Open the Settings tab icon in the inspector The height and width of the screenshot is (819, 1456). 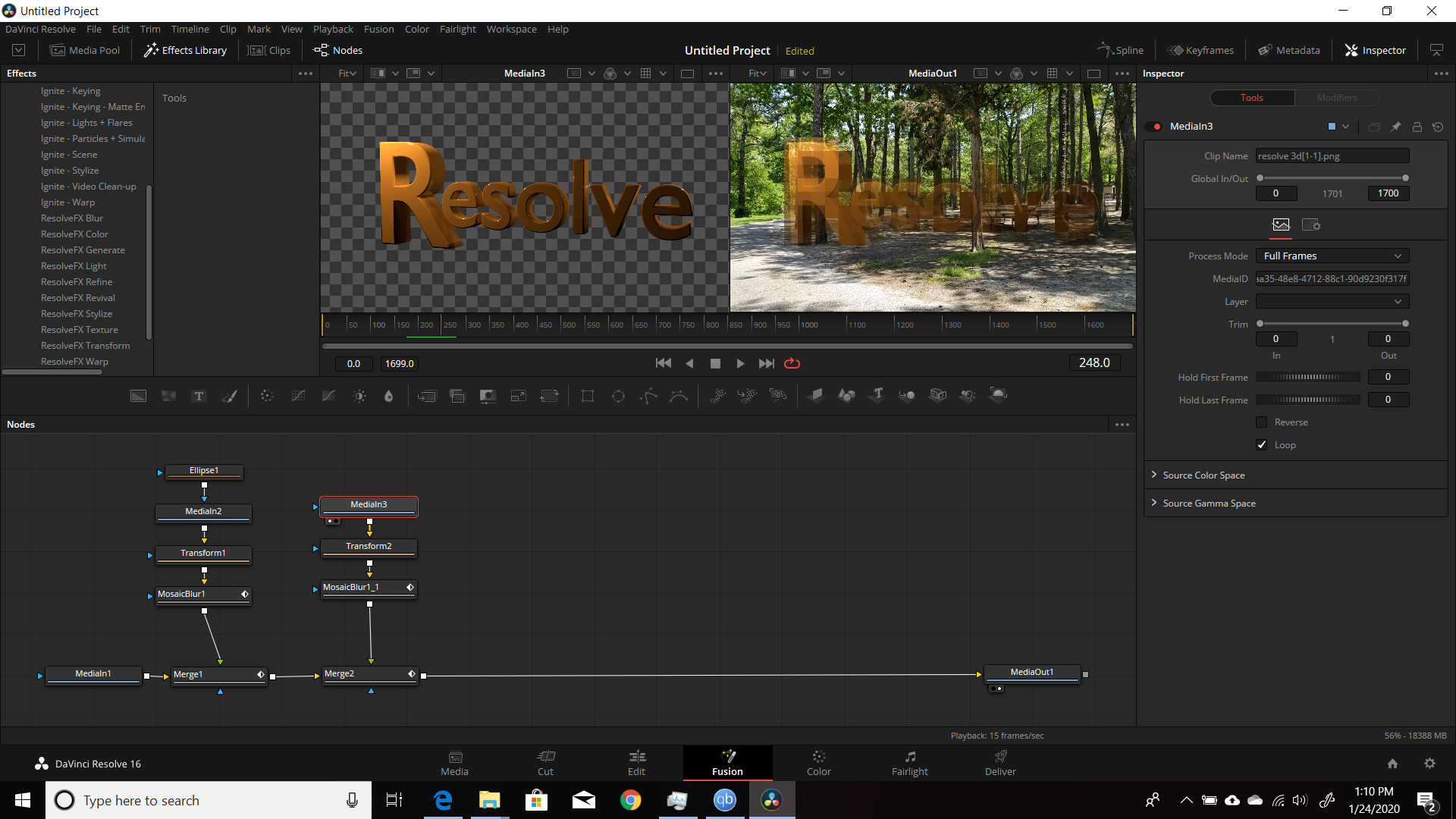pos(1311,225)
